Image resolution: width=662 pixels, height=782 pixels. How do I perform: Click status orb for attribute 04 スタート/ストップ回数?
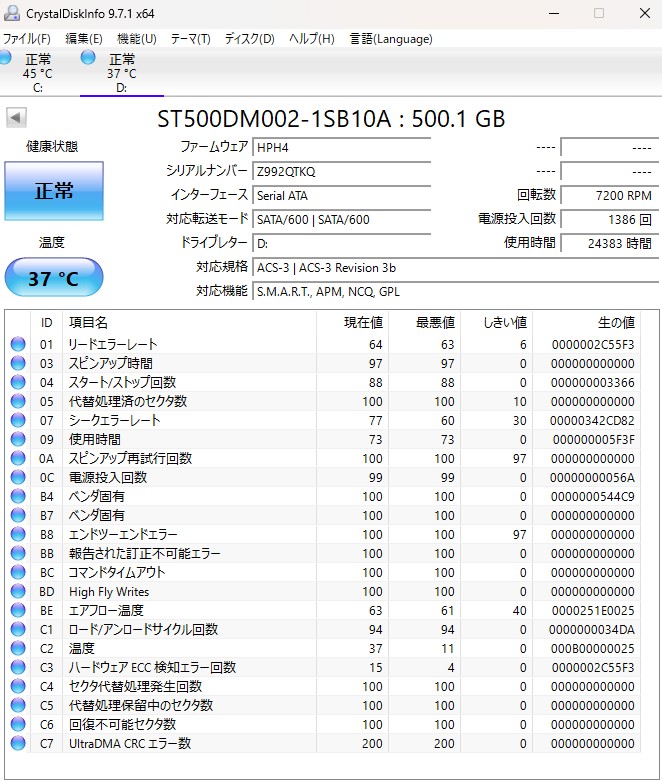click(18, 382)
